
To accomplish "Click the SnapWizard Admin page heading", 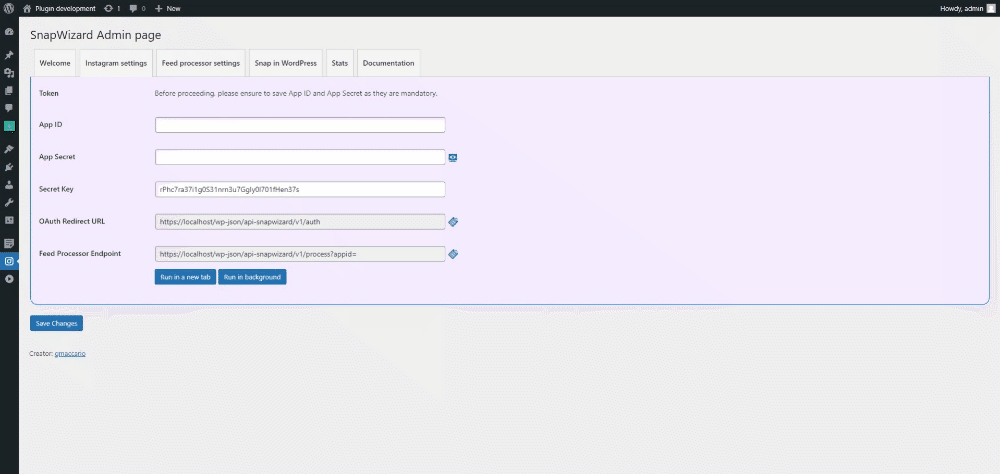I will point(96,35).
